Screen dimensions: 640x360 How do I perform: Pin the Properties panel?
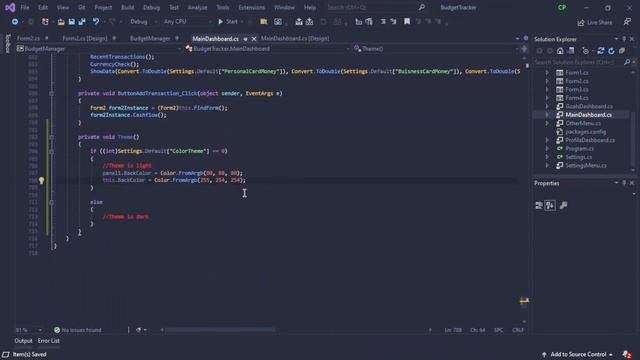point(624,183)
